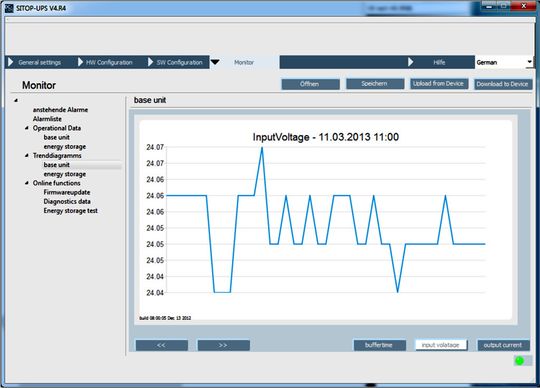Click the build date text under chart
Viewport: 540px width, 388px height.
point(165,318)
